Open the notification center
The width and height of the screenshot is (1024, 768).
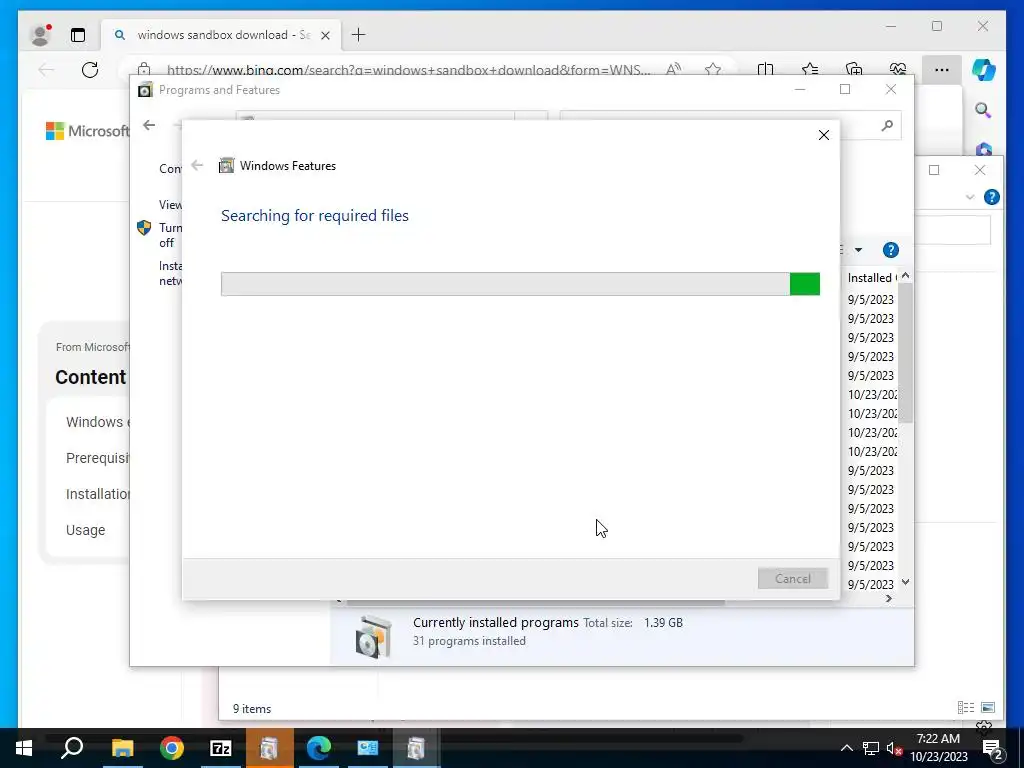[x=993, y=748]
